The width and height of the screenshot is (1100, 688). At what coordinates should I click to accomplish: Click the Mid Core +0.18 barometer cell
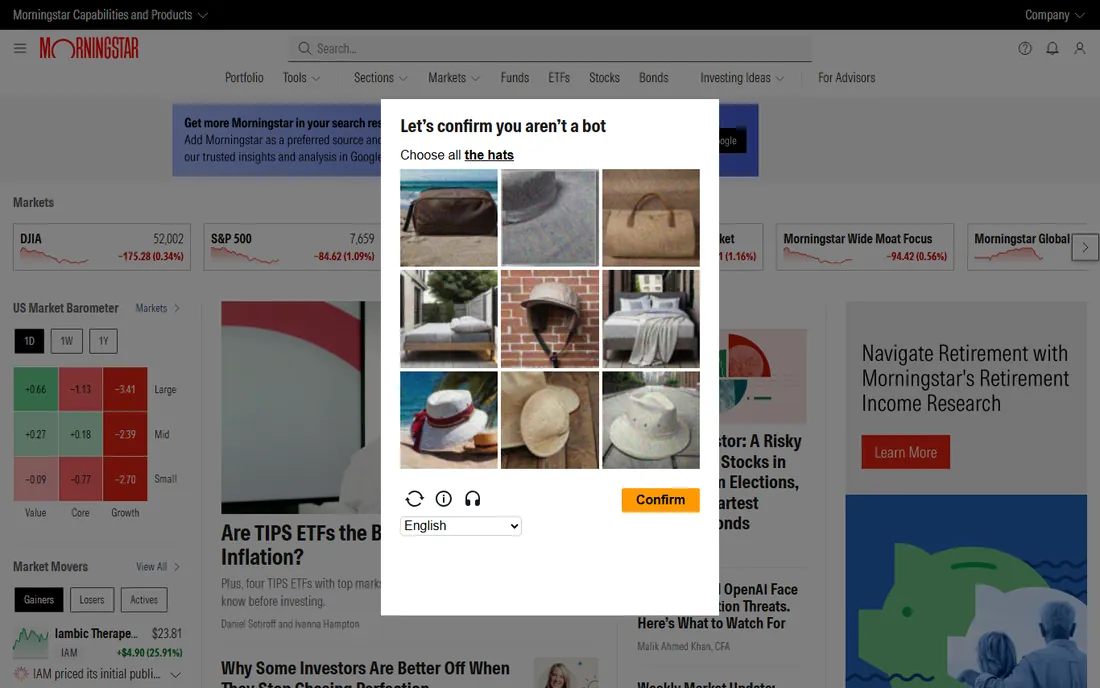click(x=81, y=434)
